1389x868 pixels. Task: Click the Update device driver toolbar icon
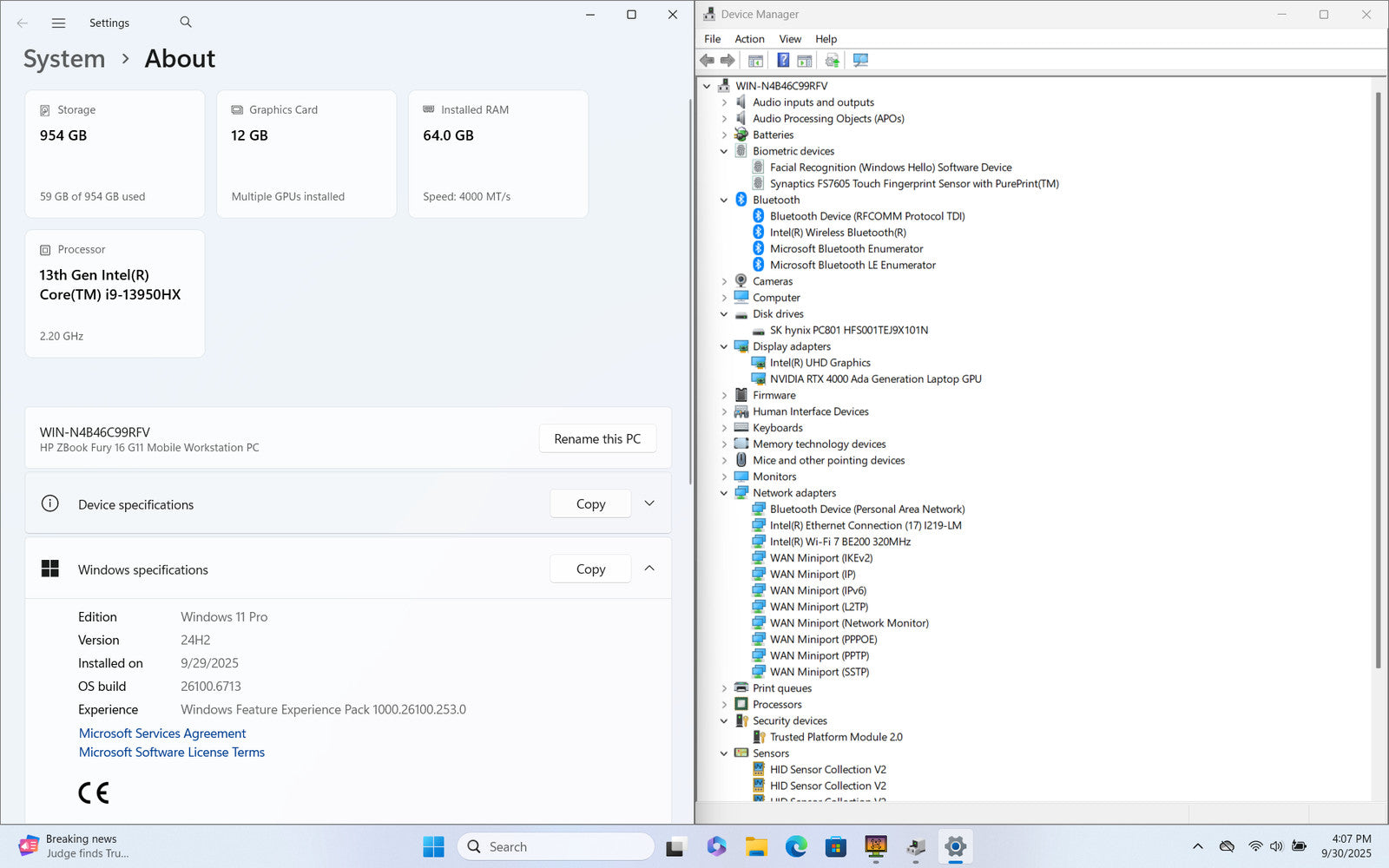coord(832,60)
